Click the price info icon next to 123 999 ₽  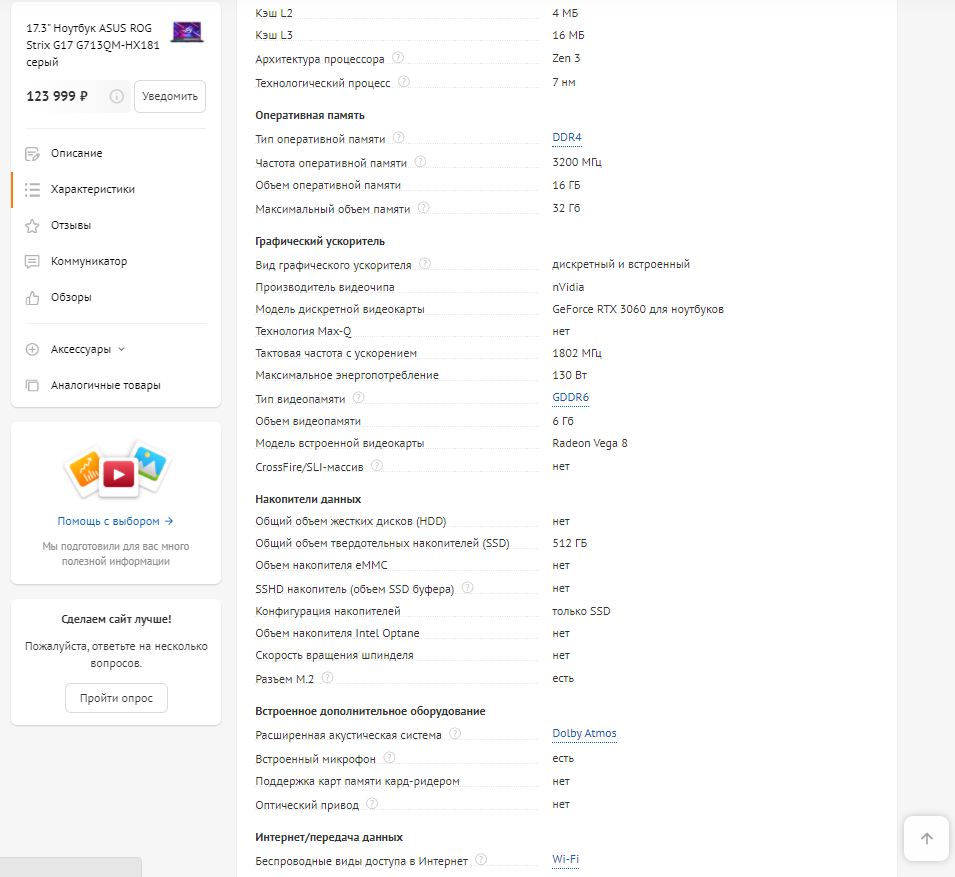116,96
